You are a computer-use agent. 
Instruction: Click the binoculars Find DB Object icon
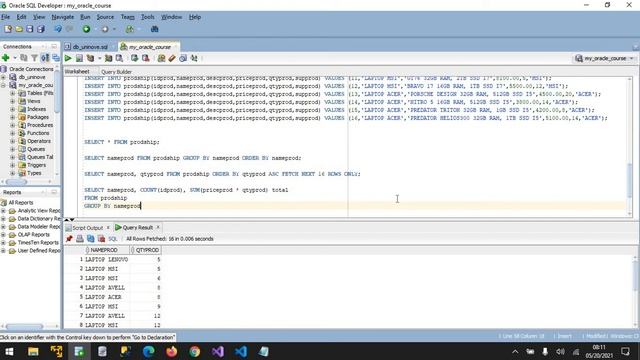point(154,29)
